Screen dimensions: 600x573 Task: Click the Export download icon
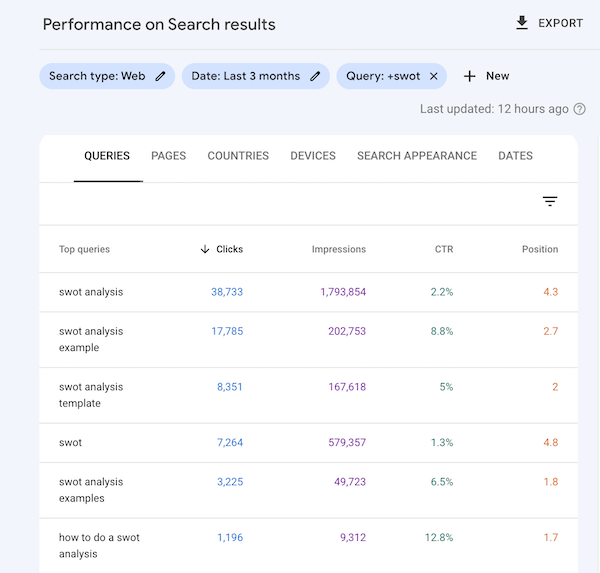tap(522, 23)
